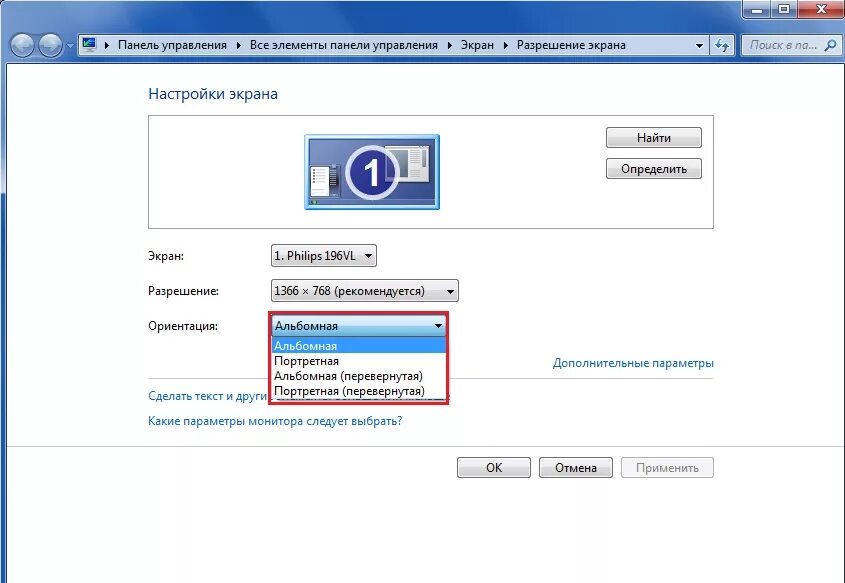Click the 'Разрешение:' label

click(x=183, y=291)
